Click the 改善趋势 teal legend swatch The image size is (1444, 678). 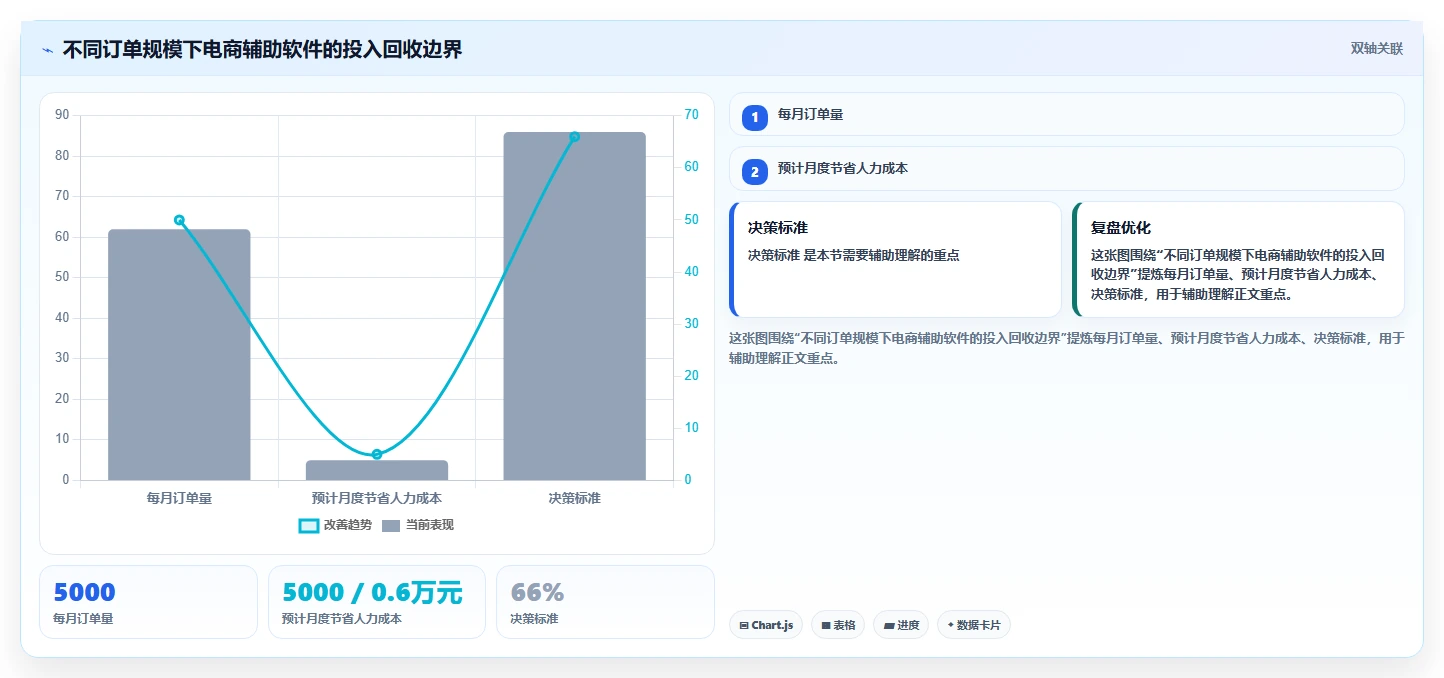(309, 526)
